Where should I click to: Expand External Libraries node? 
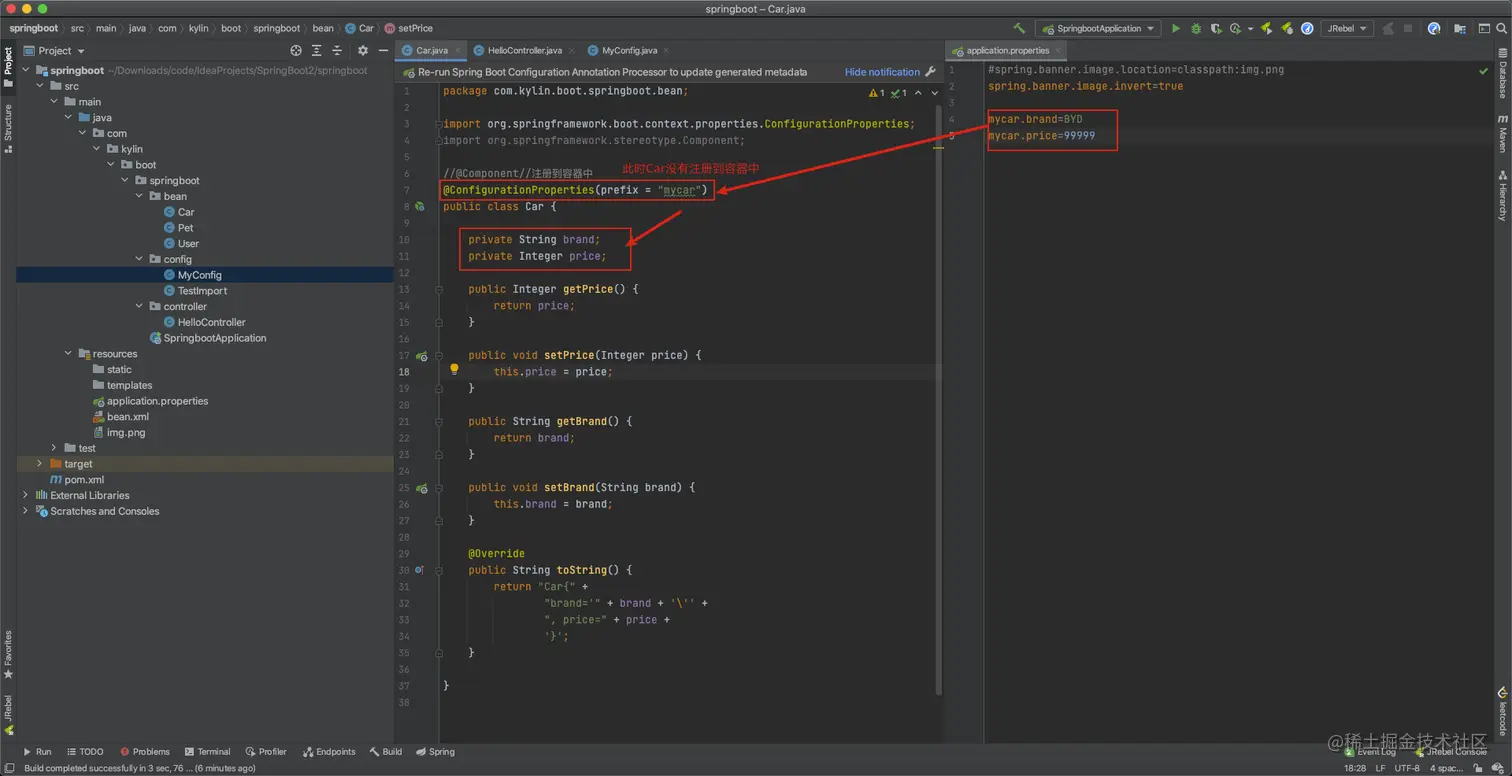pyautogui.click(x=26, y=495)
